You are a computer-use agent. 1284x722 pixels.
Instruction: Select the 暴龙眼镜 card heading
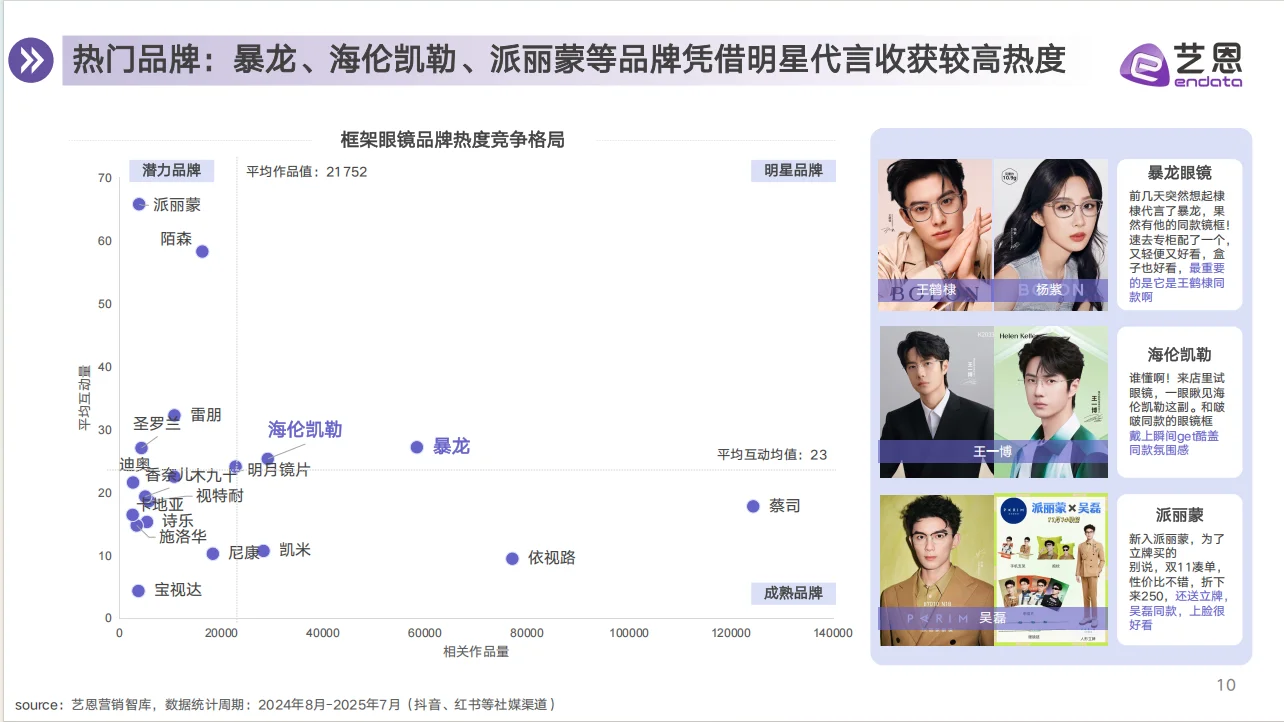(1180, 173)
